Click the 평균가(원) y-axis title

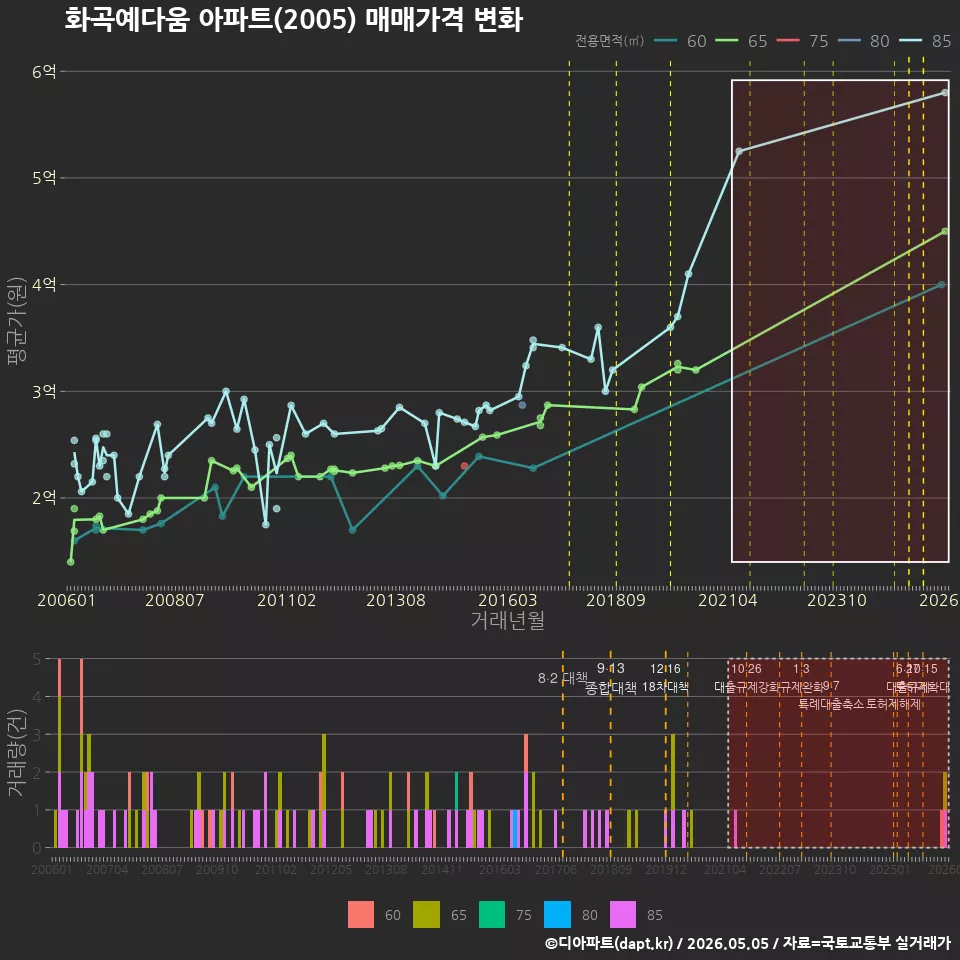point(17,321)
